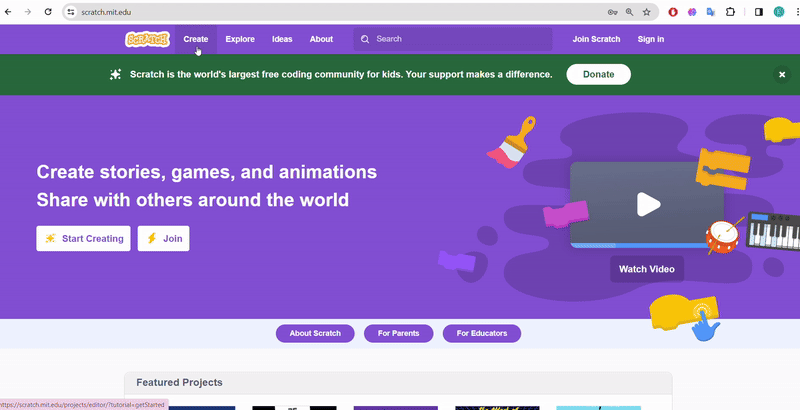Click the Donate button
This screenshot has width=800, height=410.
[x=598, y=74]
